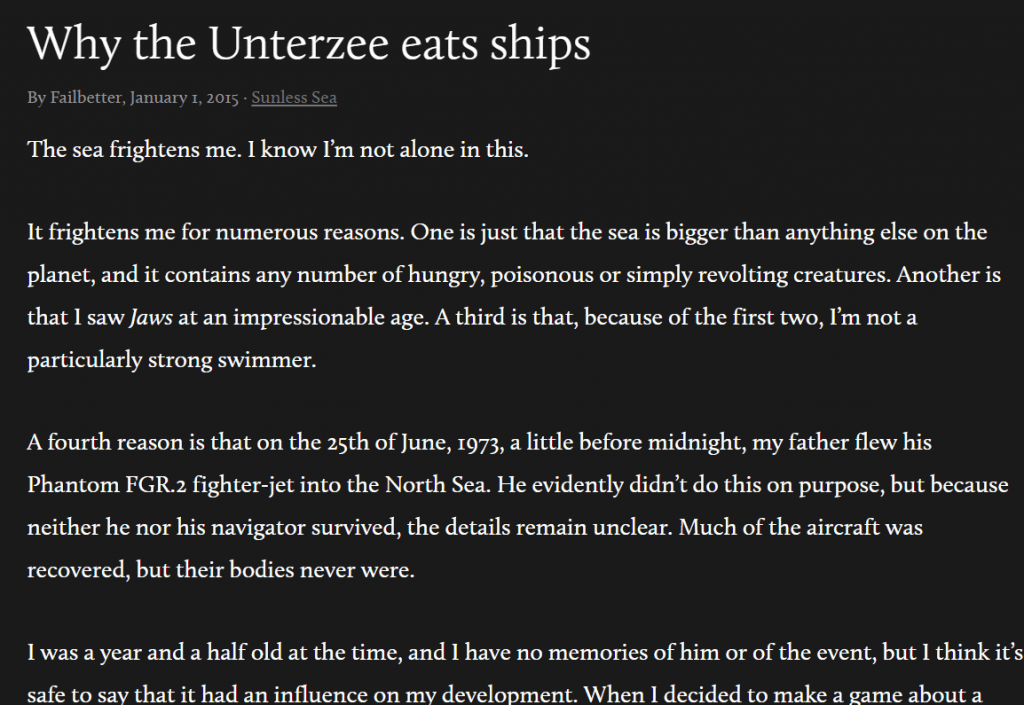Screen dimensions: 1024x705
Task: Click the sentence "The sea frightens me."
Action: (135, 149)
